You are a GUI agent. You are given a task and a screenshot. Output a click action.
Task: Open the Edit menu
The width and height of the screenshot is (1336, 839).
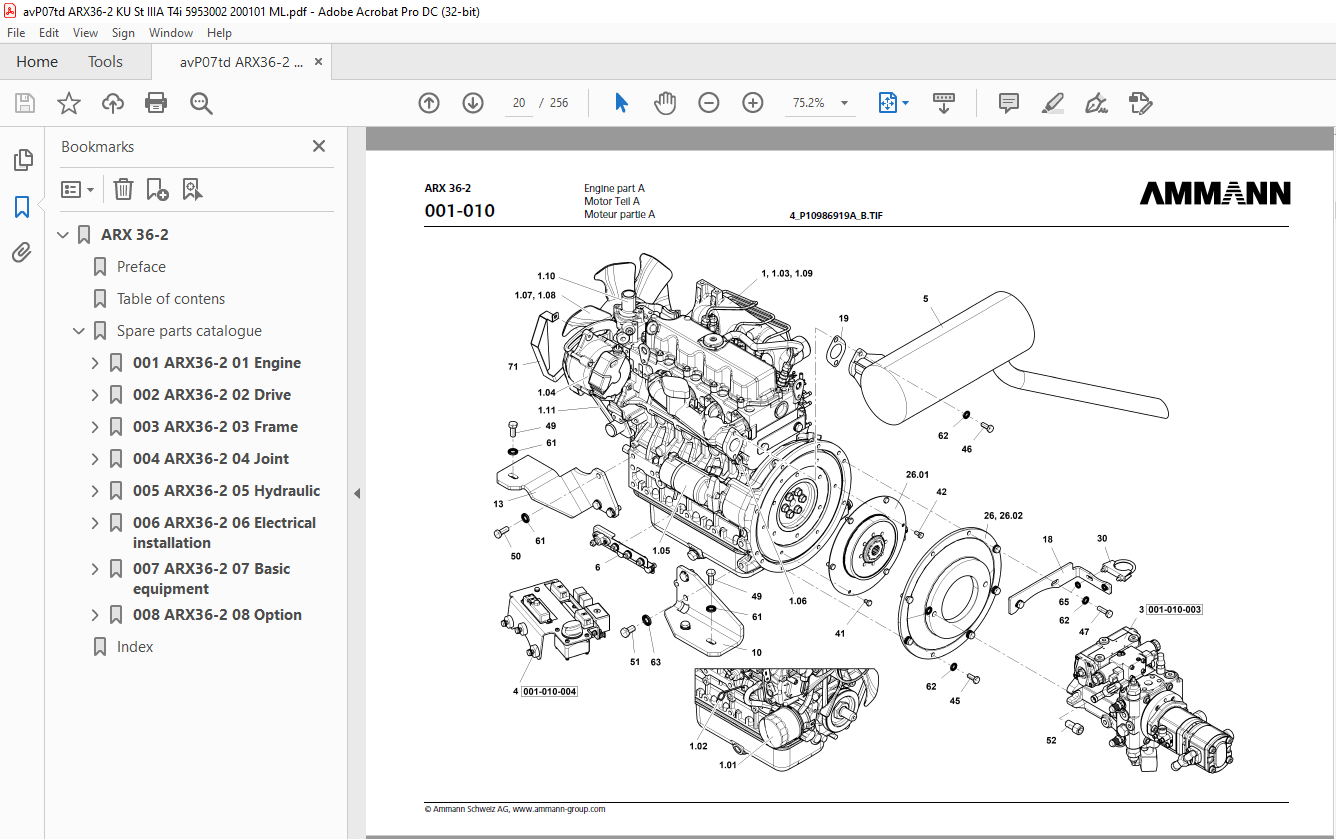[x=49, y=33]
